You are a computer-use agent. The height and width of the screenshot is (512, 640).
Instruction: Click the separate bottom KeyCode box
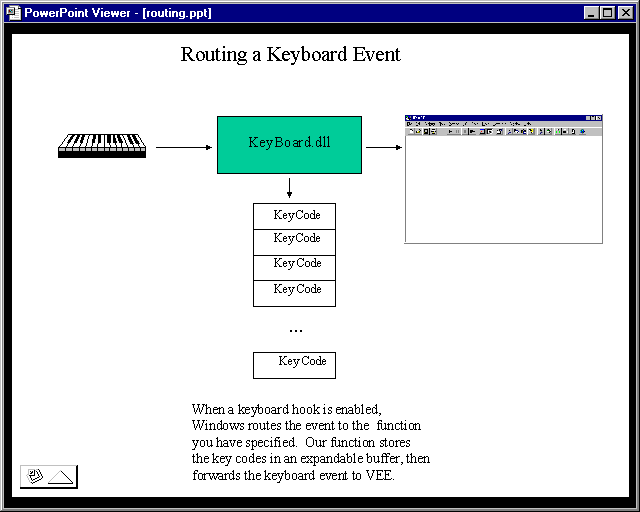click(294, 365)
